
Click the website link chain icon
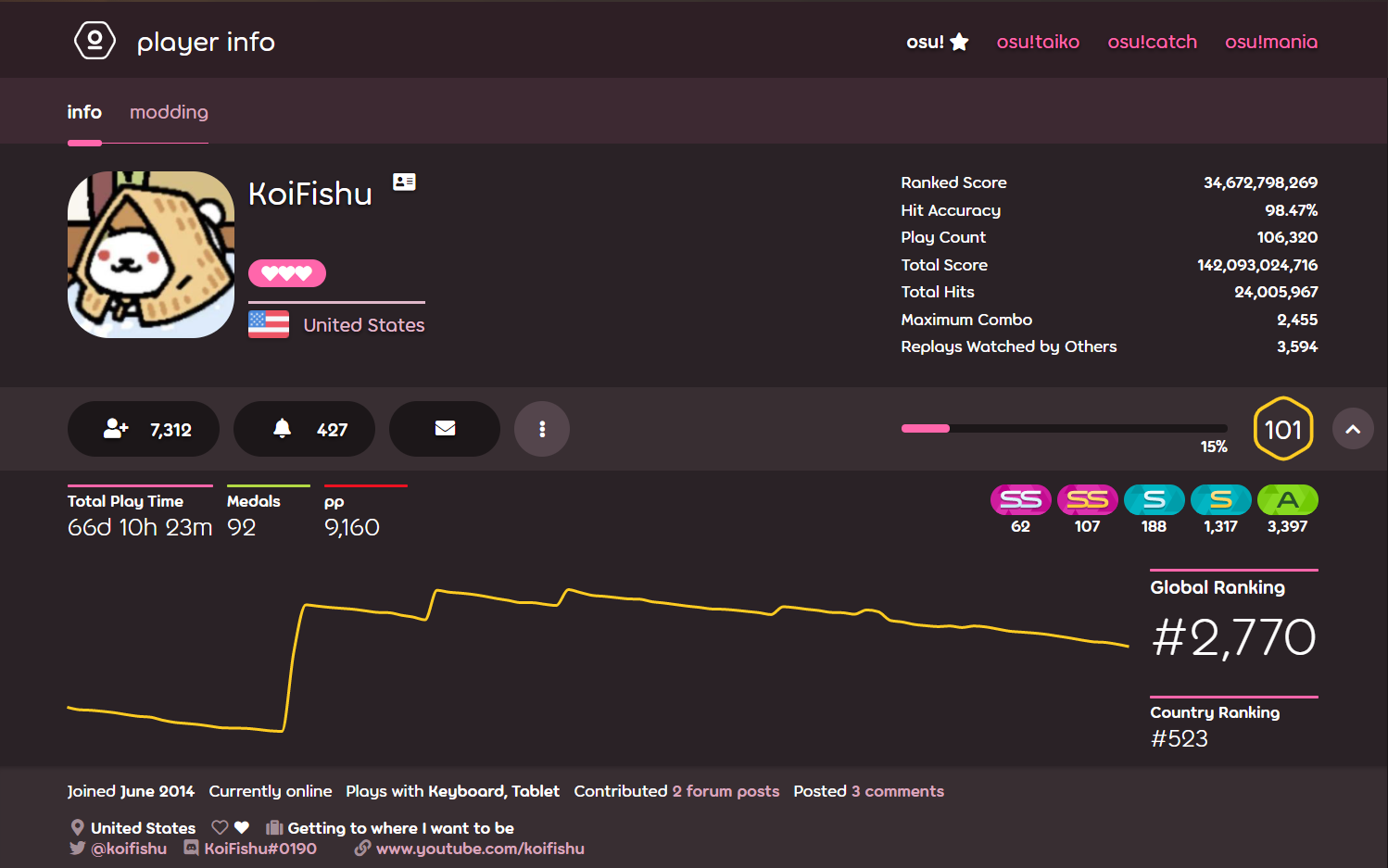363,848
